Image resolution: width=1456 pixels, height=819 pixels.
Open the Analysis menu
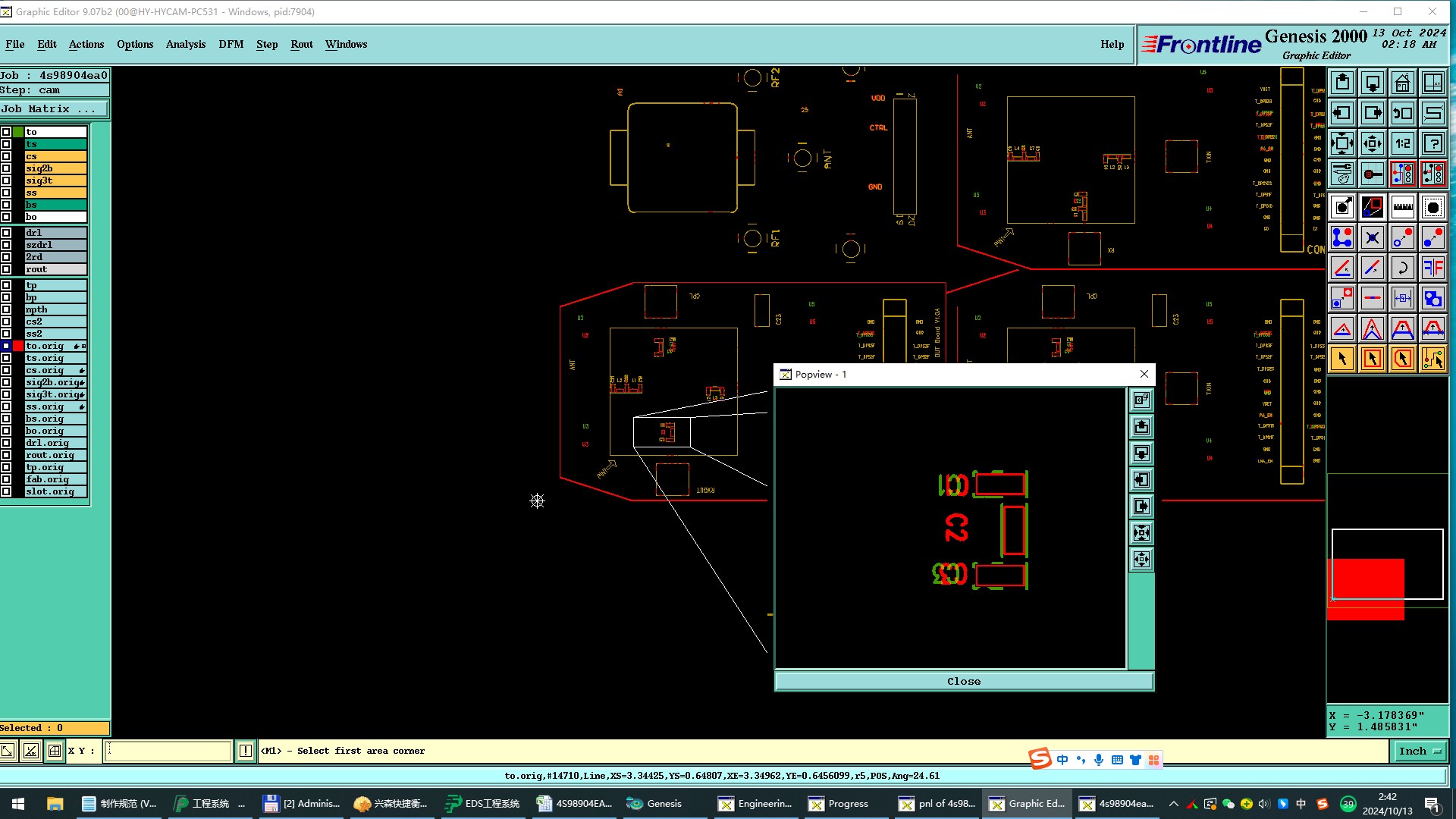click(x=186, y=44)
